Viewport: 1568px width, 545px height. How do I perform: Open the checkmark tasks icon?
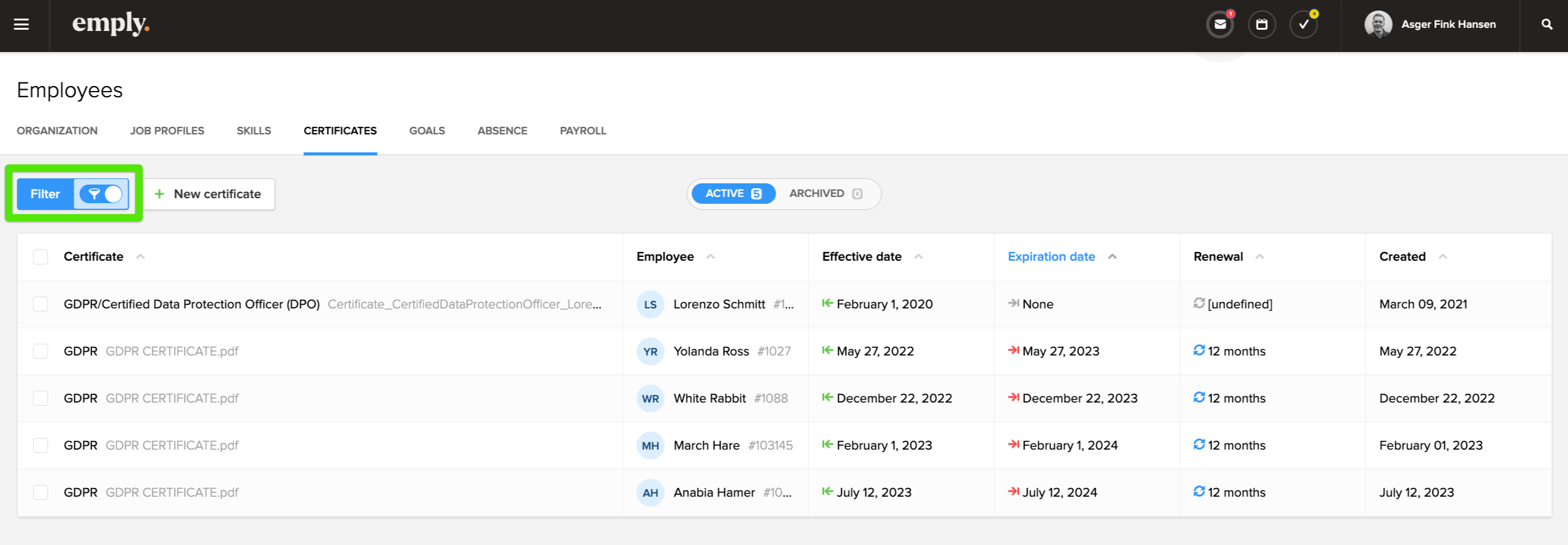point(1303,25)
